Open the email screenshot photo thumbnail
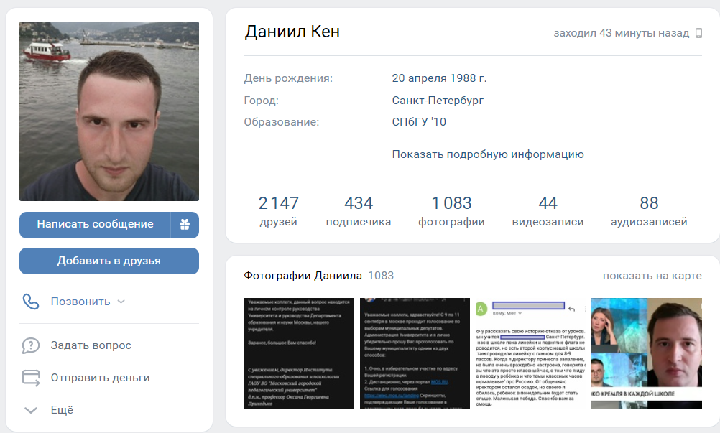This screenshot has width=720, height=433. pyautogui.click(x=530, y=353)
